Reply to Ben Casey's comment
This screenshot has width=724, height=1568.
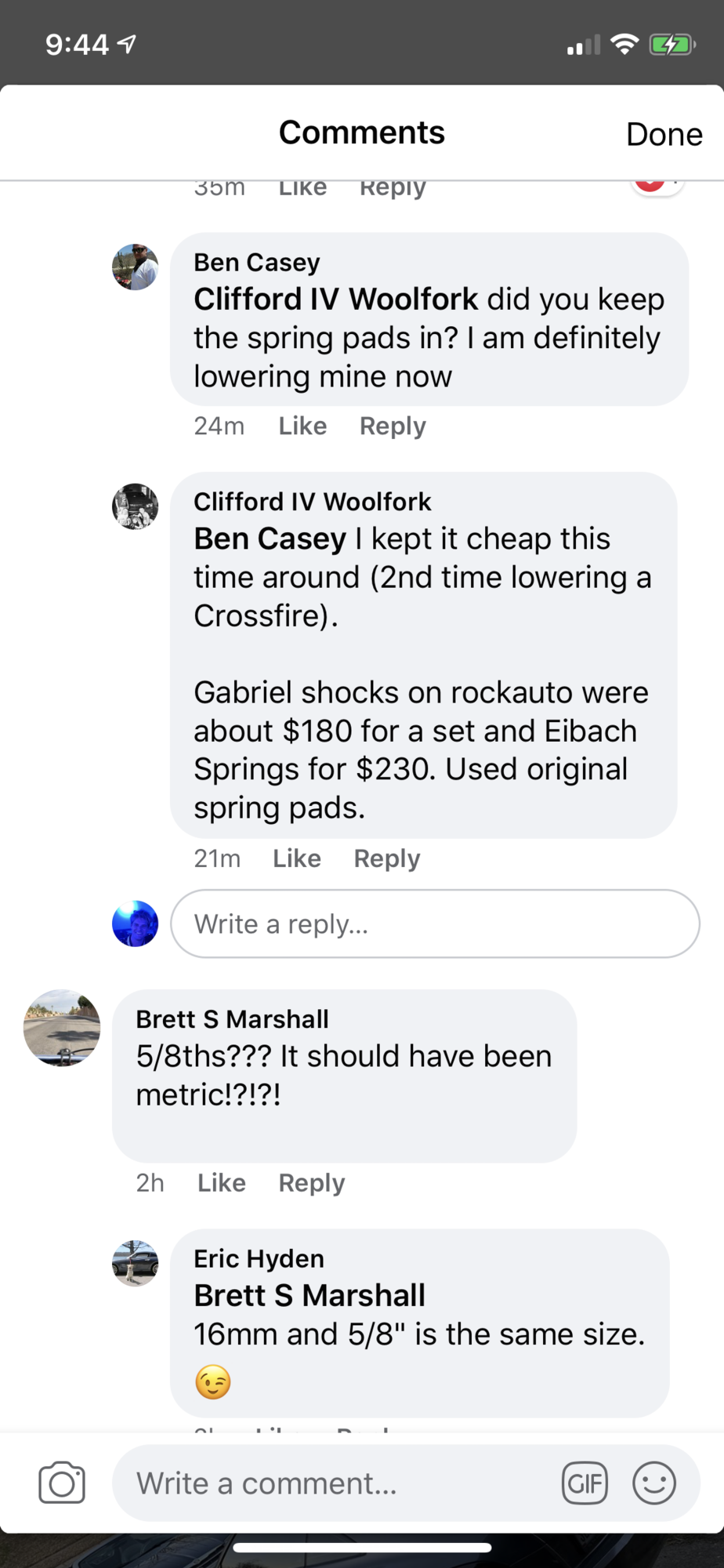pos(393,426)
